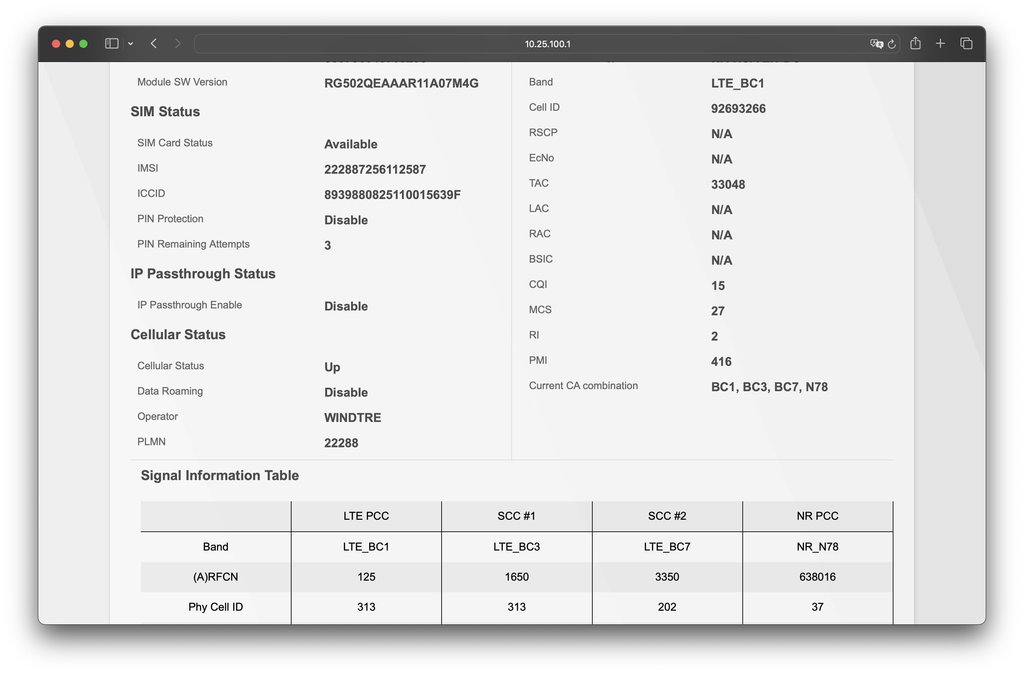The image size is (1024, 675).
Task: Click the (A)RFCN row label
Action: pos(216,576)
